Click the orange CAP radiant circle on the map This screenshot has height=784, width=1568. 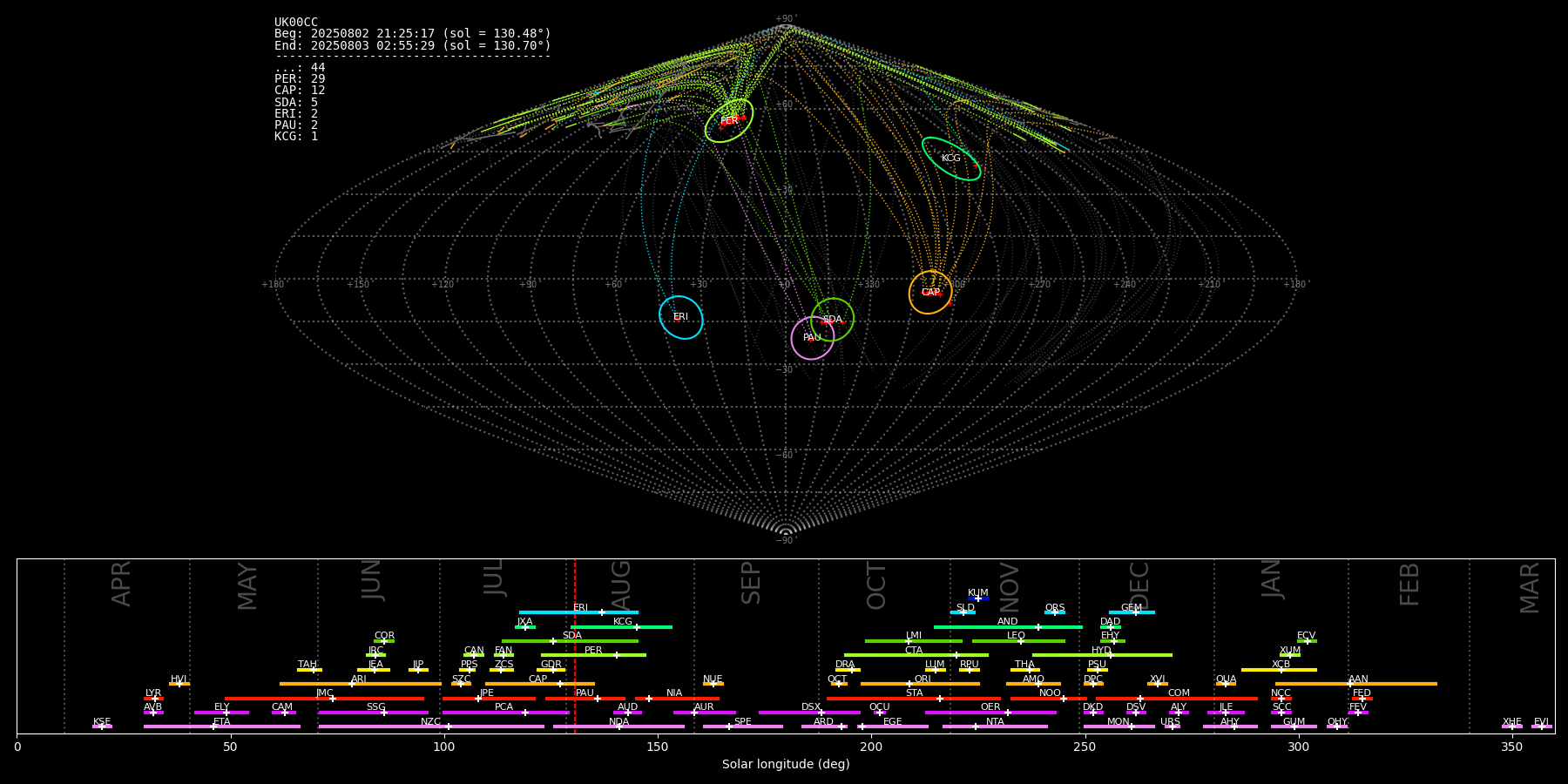[x=930, y=293]
